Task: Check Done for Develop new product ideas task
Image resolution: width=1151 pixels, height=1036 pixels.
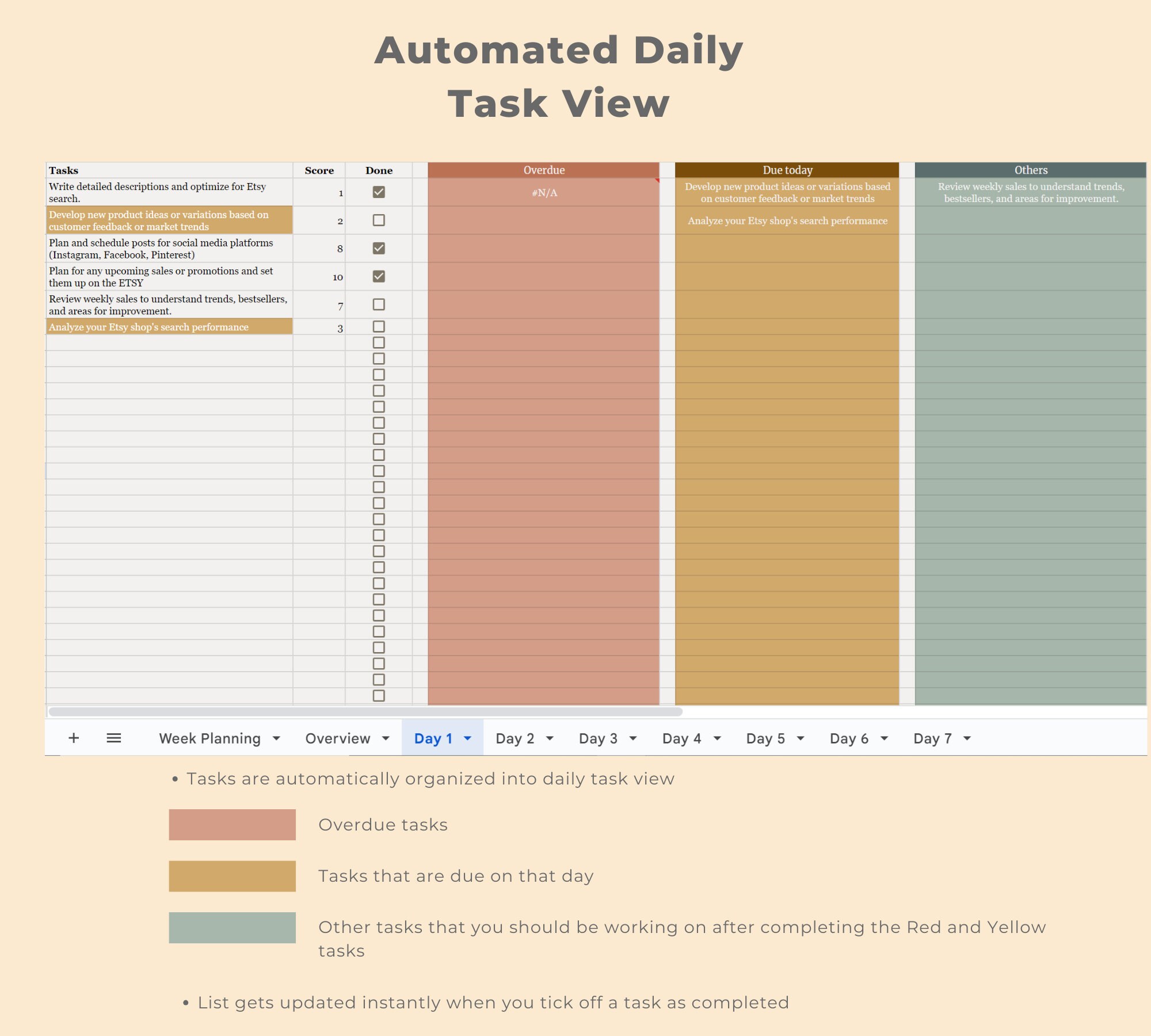Action: point(378,220)
